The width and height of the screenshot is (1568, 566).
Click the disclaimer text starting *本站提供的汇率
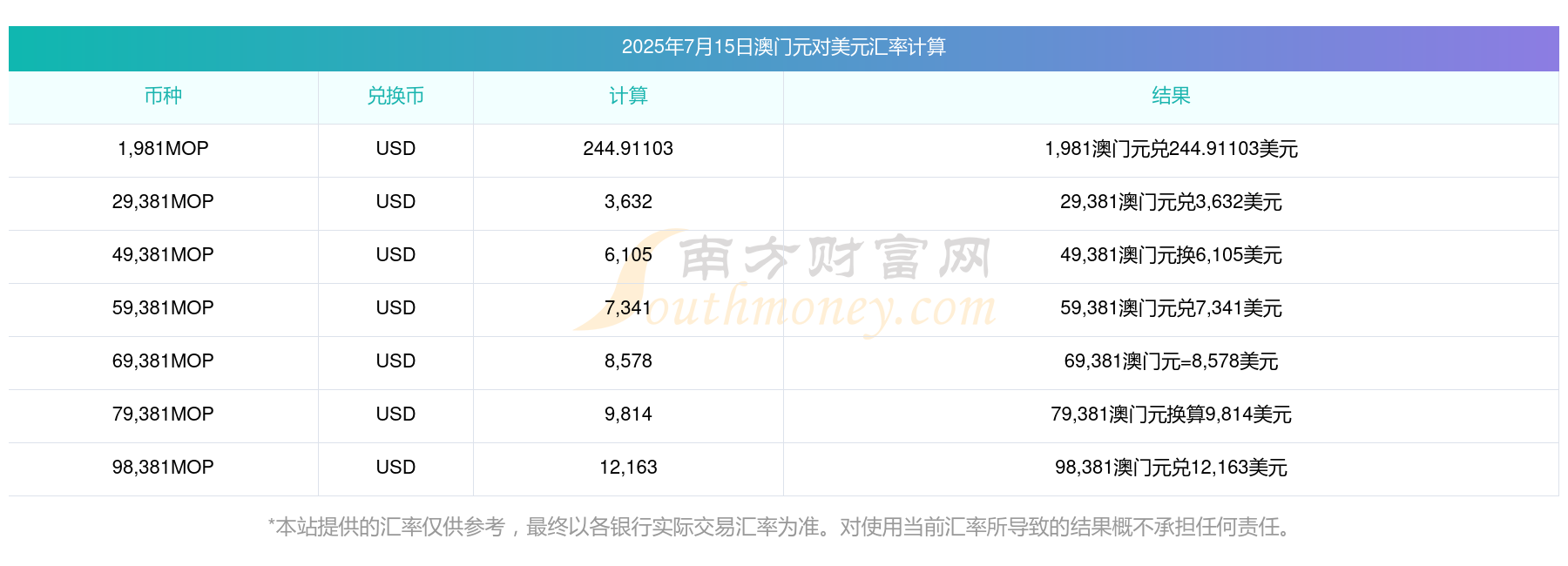(x=783, y=527)
